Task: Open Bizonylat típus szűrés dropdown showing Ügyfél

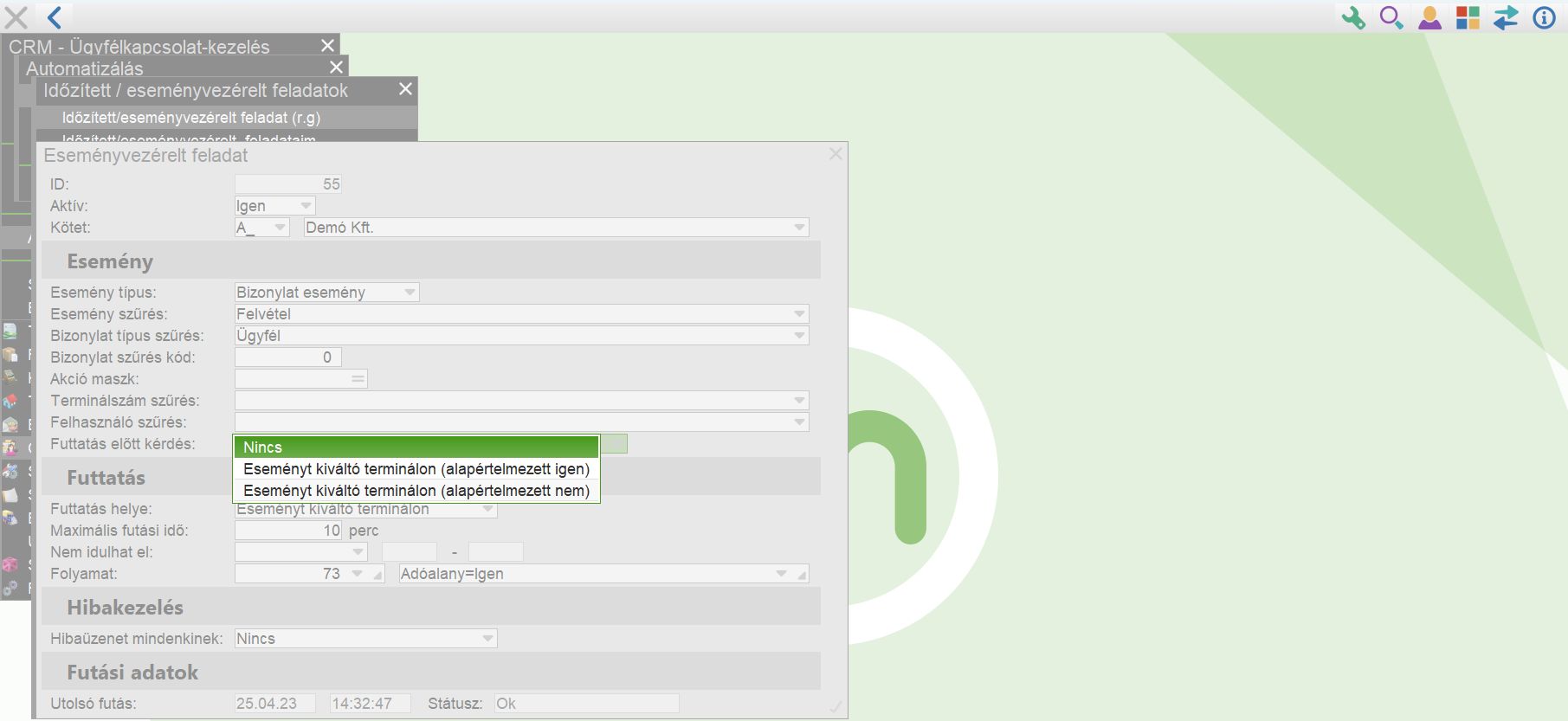Action: pos(522,336)
